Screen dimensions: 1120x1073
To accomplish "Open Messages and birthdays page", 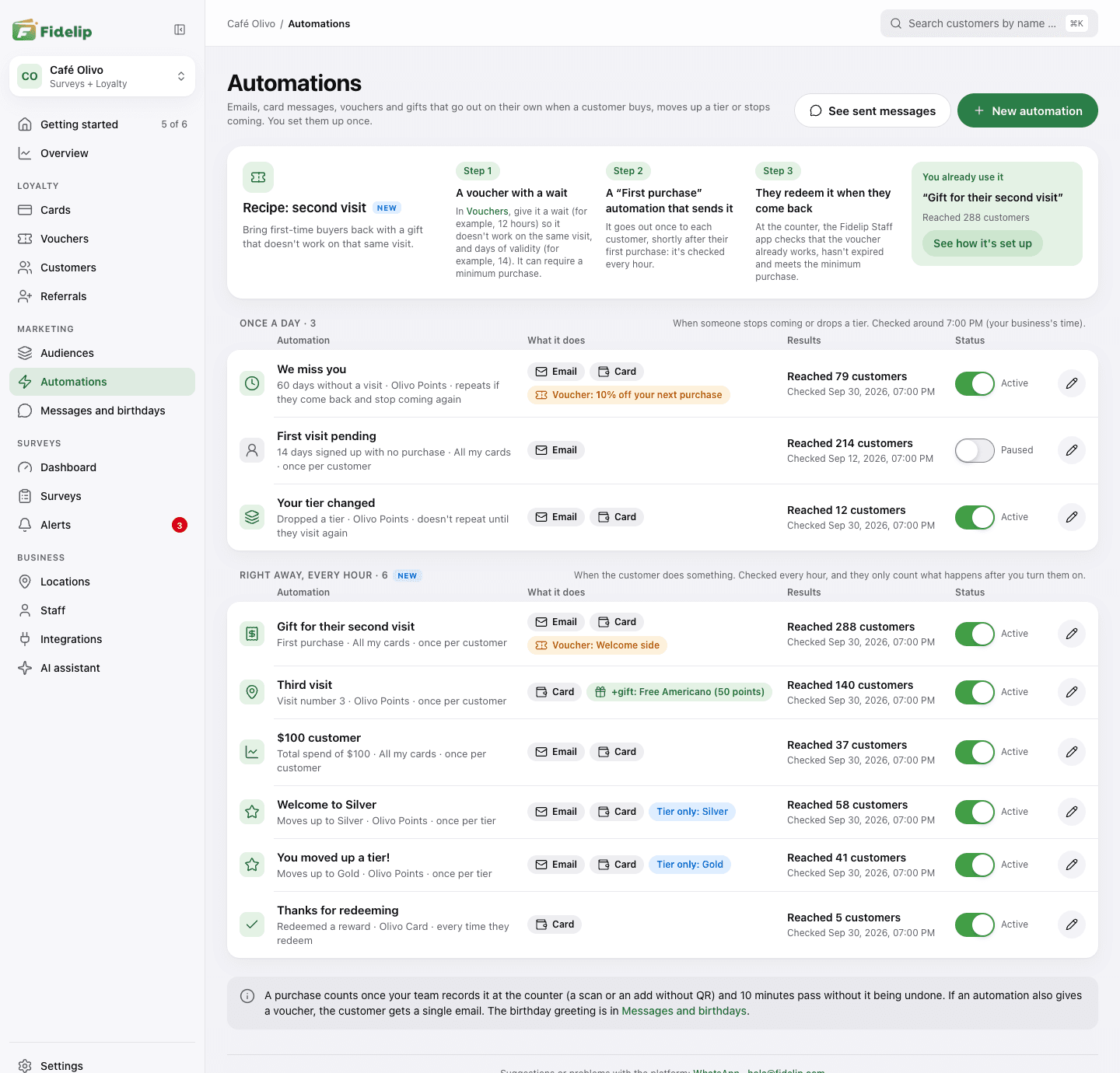I will 102,411.
